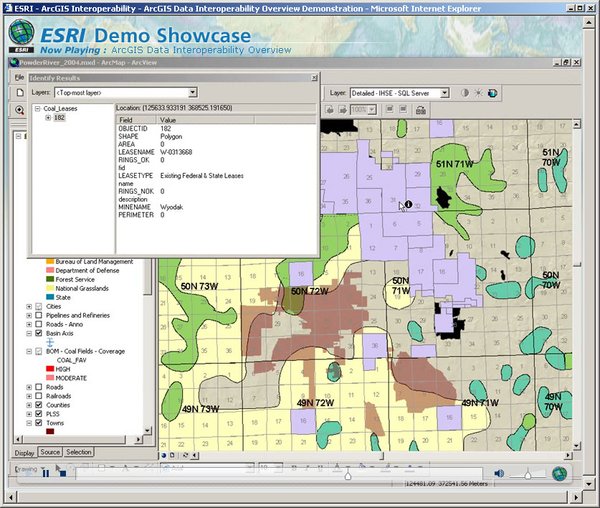Click the red HIGH coal swatch
600x508 pixels.
[50, 369]
